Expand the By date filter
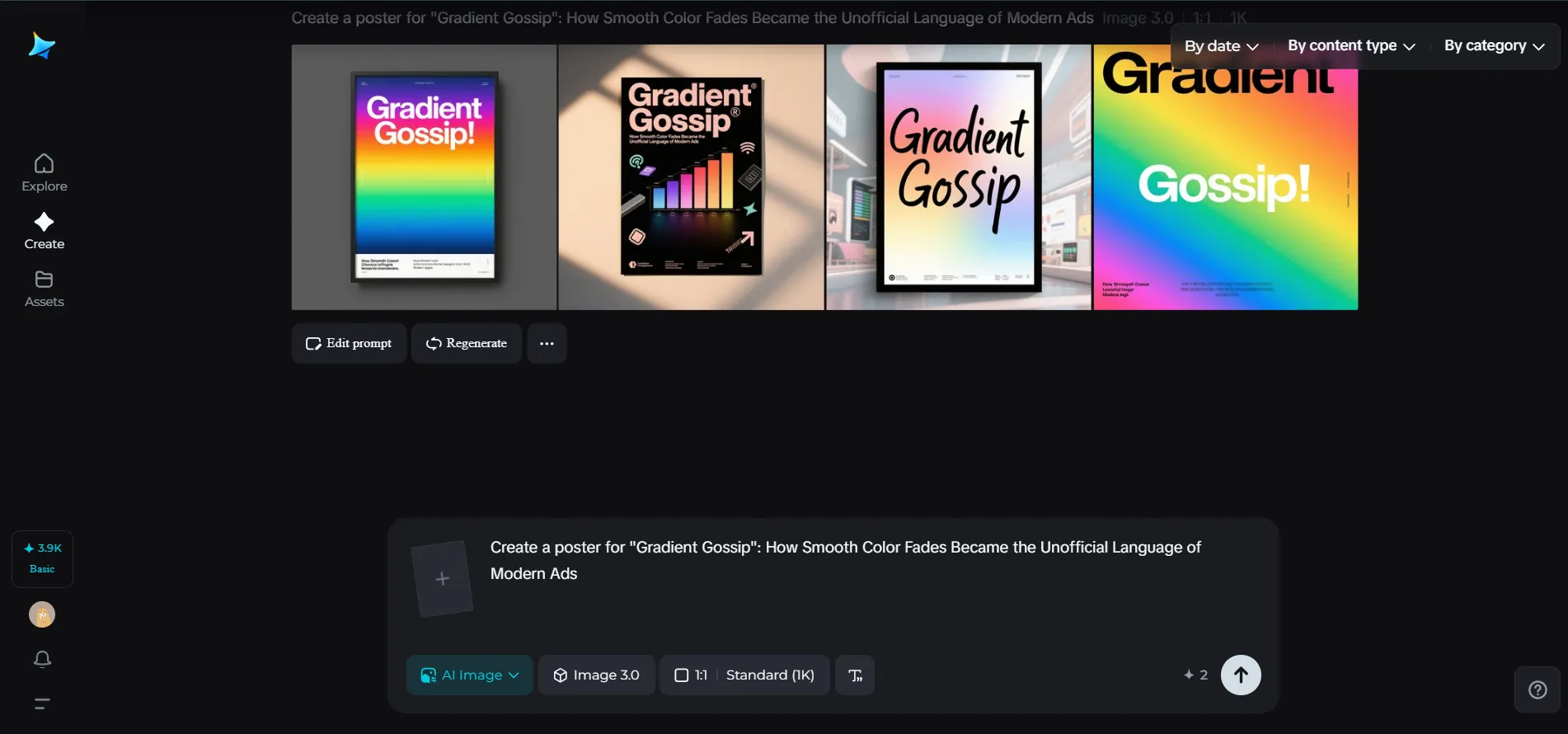 1221,46
